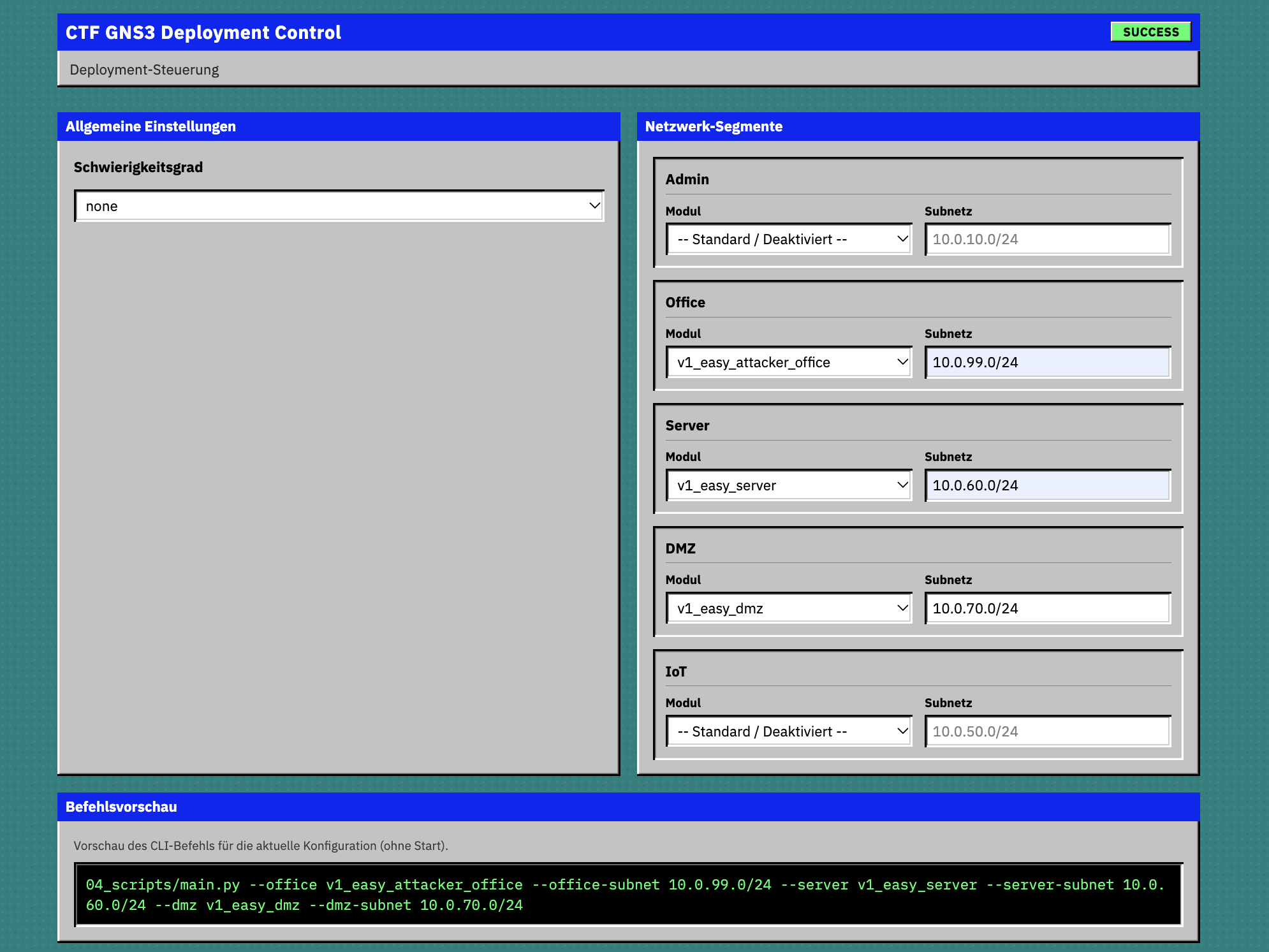1269x952 pixels.
Task: Click the Server segment heading
Action: [x=687, y=425]
